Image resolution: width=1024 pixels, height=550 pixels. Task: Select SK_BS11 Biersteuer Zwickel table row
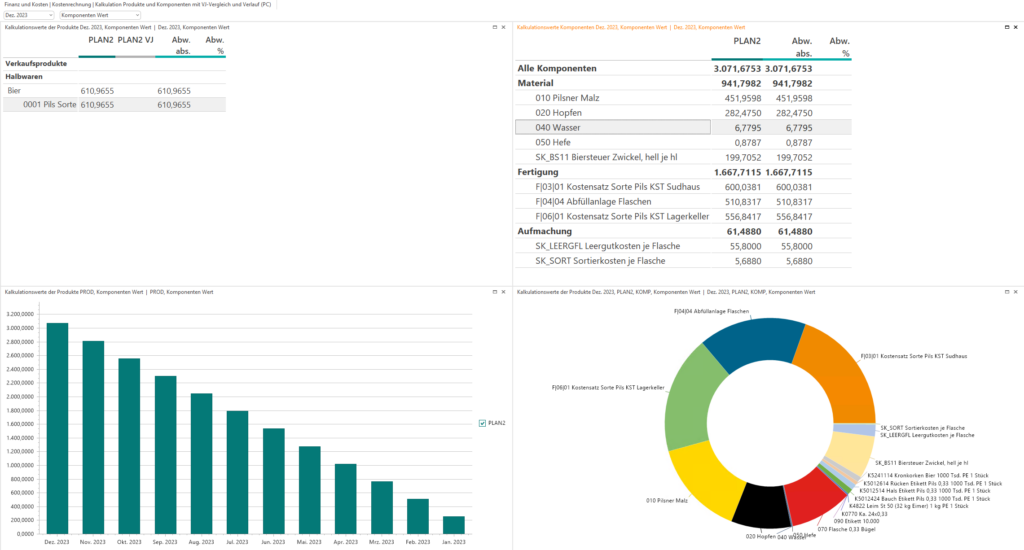[x=683, y=157]
